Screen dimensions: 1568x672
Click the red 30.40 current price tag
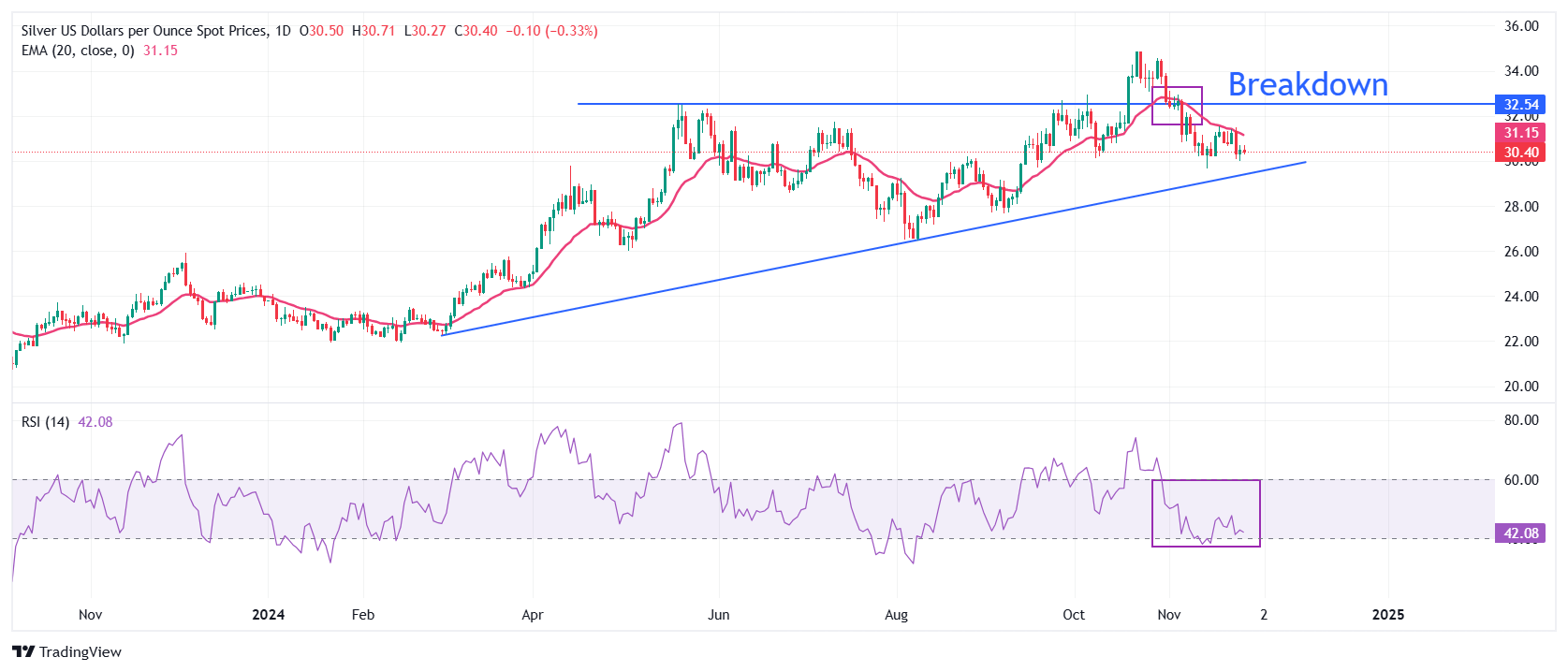1520,153
